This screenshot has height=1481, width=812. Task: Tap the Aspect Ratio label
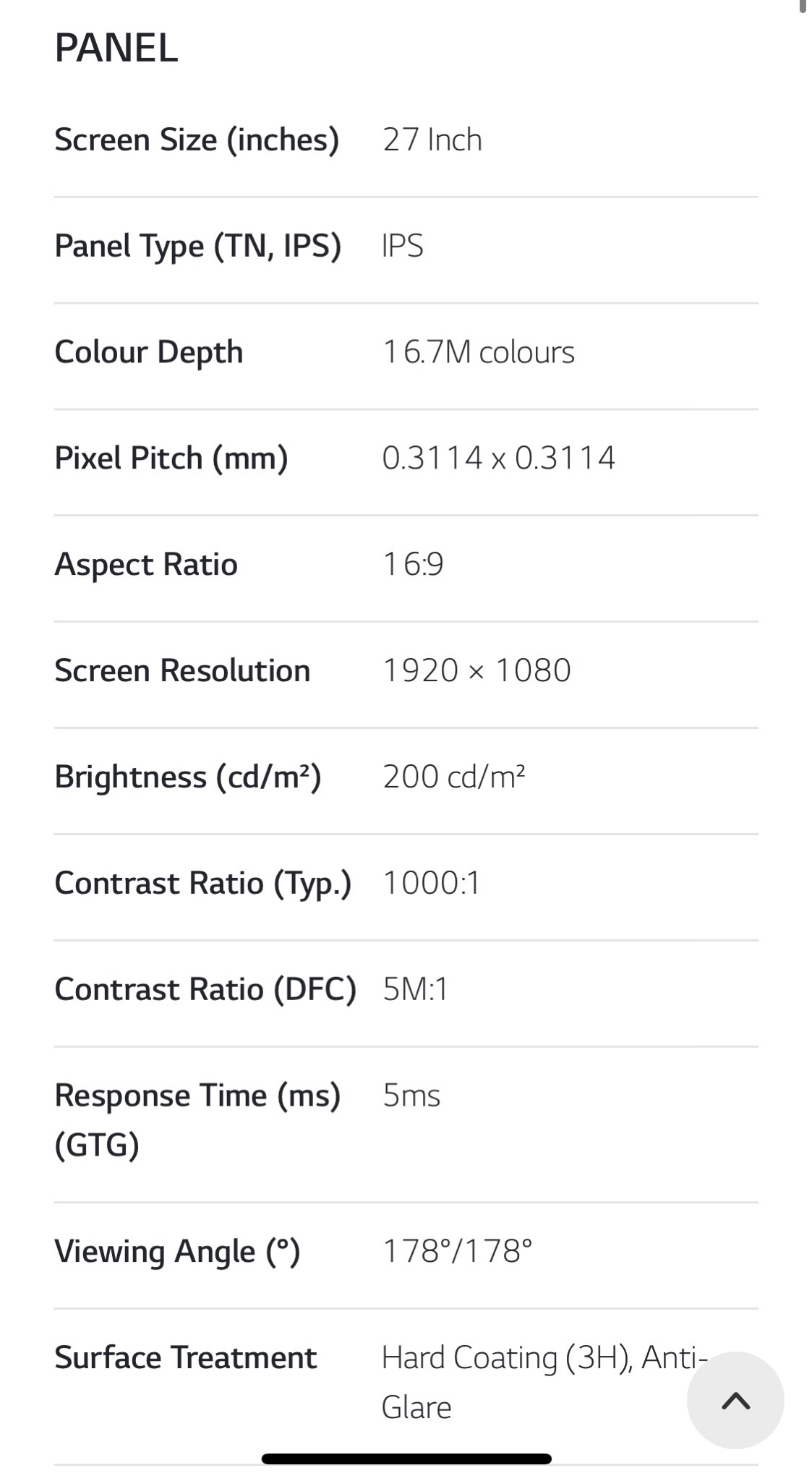[x=146, y=564]
